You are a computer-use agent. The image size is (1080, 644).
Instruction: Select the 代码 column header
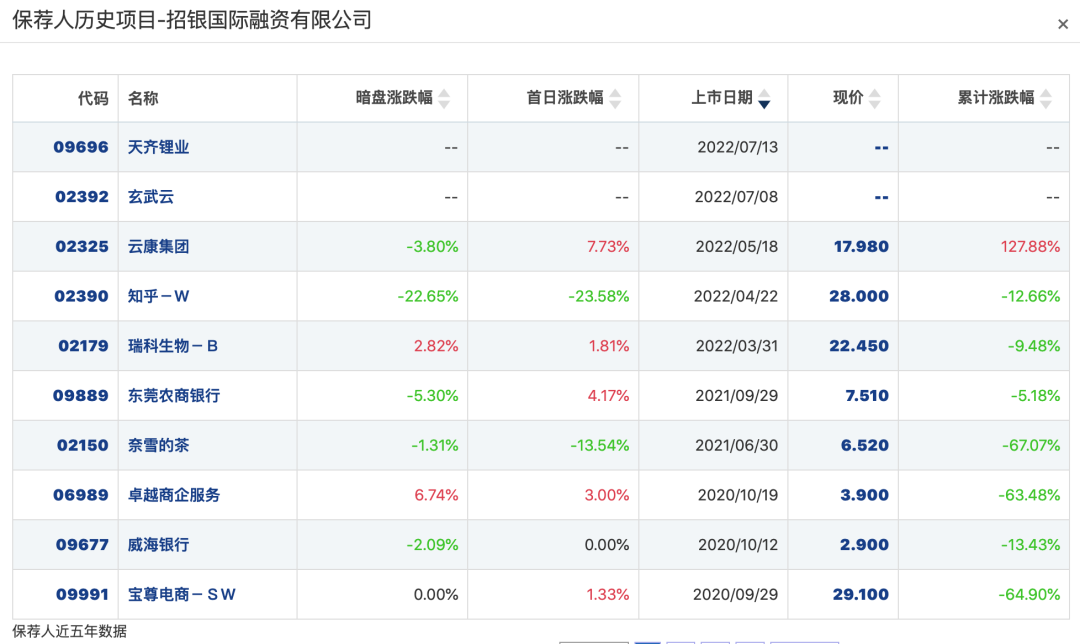tap(93, 98)
